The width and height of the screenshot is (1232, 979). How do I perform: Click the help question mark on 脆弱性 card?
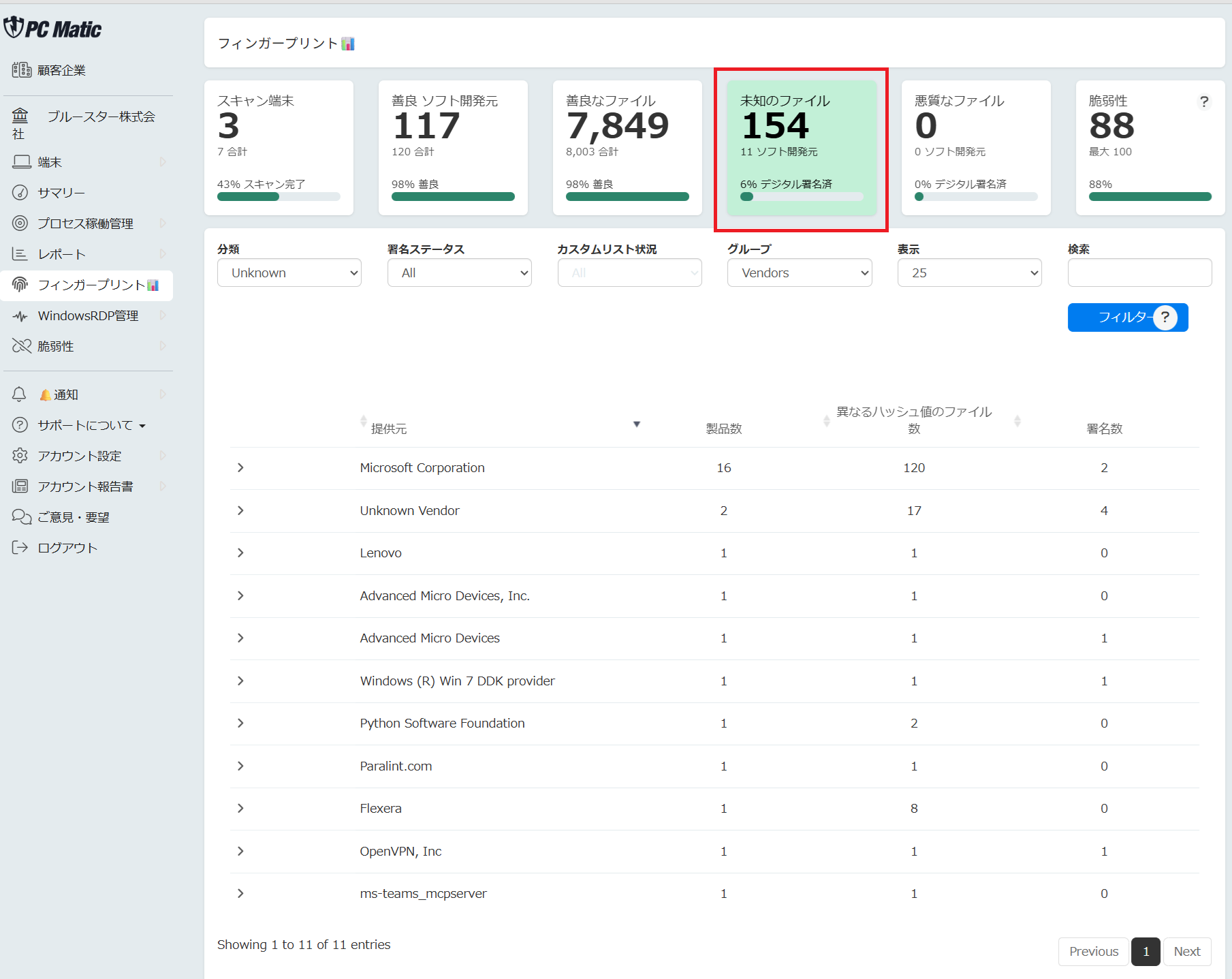1204,102
